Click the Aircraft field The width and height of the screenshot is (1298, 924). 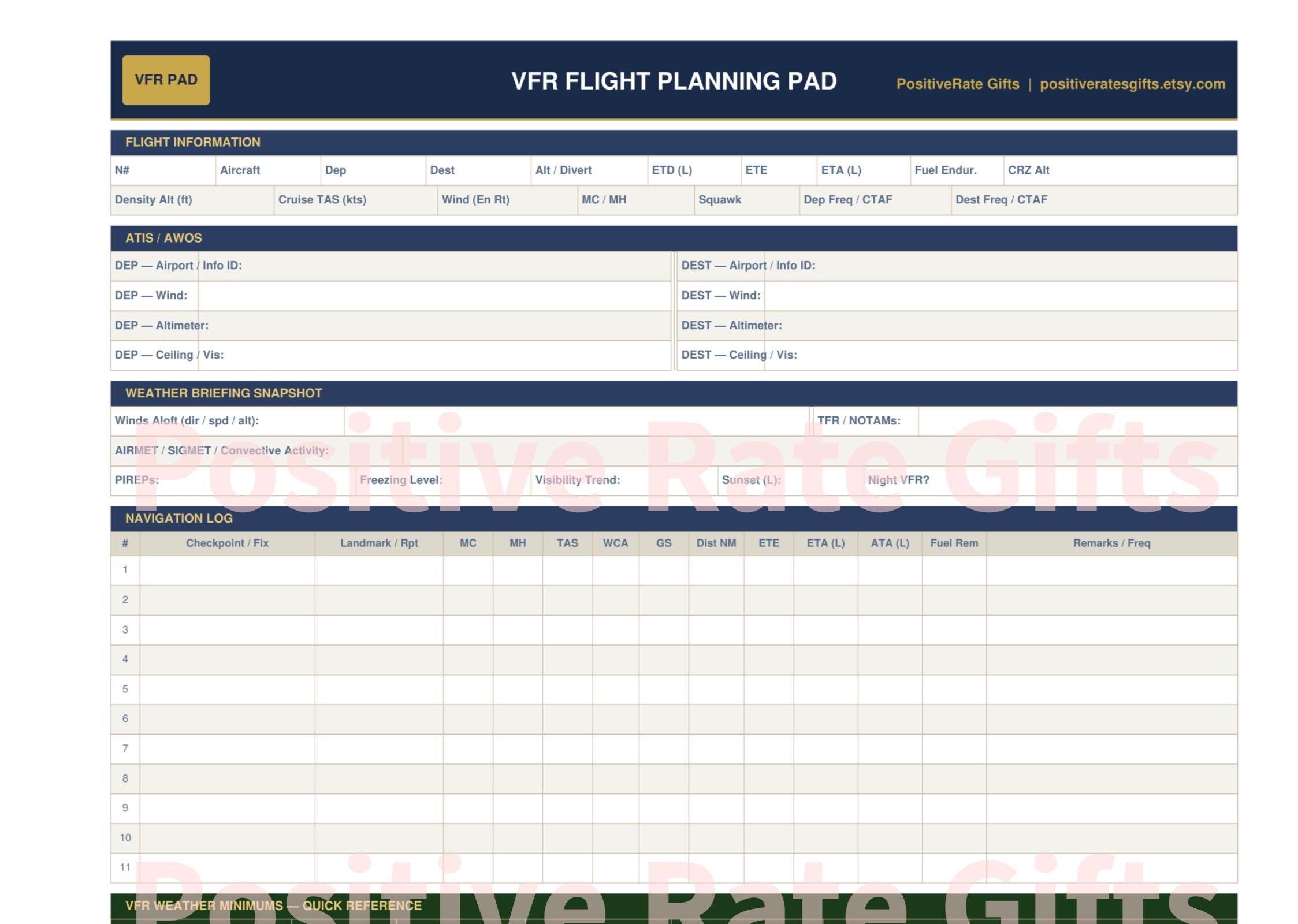(268, 170)
